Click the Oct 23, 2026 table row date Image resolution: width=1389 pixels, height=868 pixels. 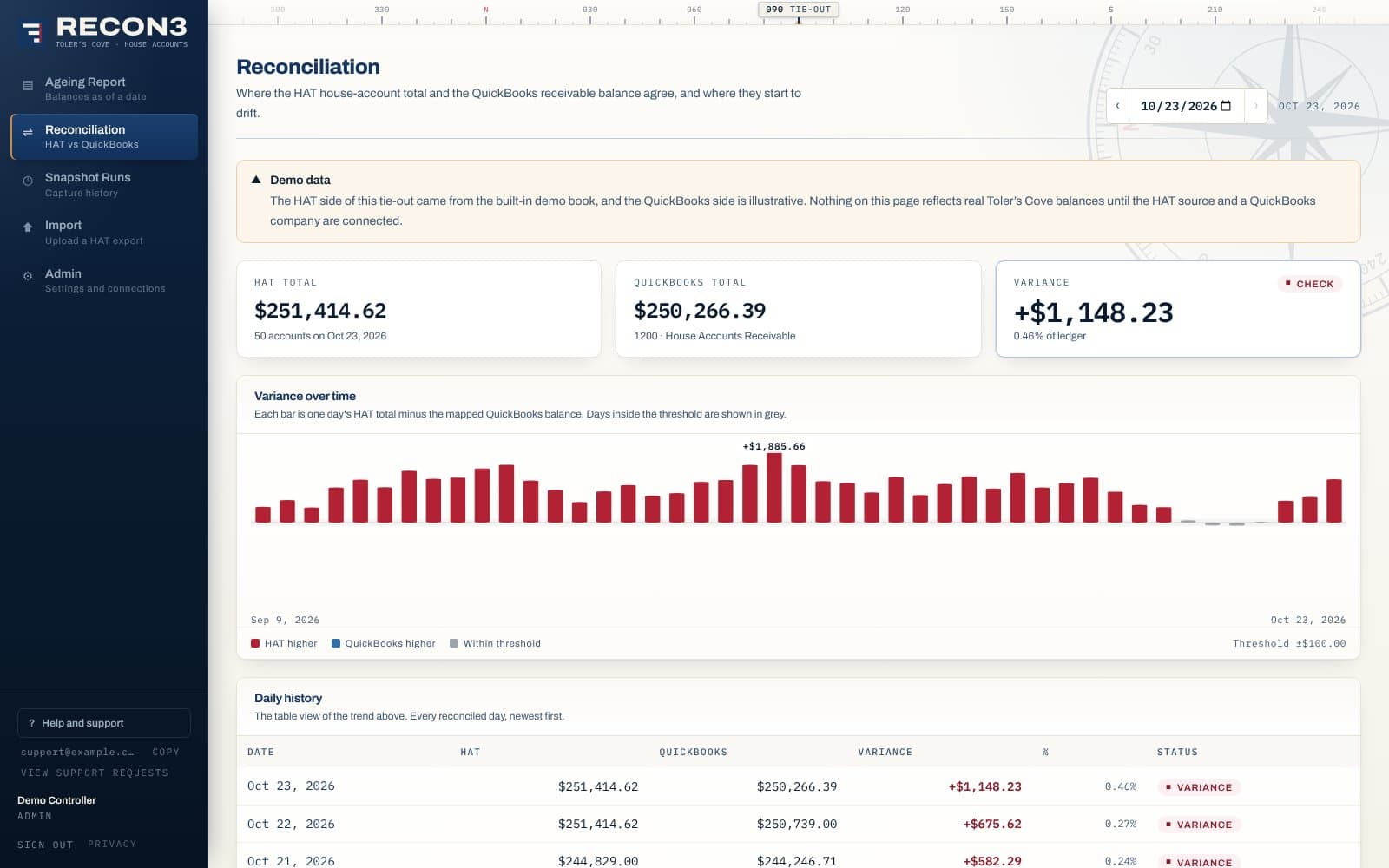[291, 786]
